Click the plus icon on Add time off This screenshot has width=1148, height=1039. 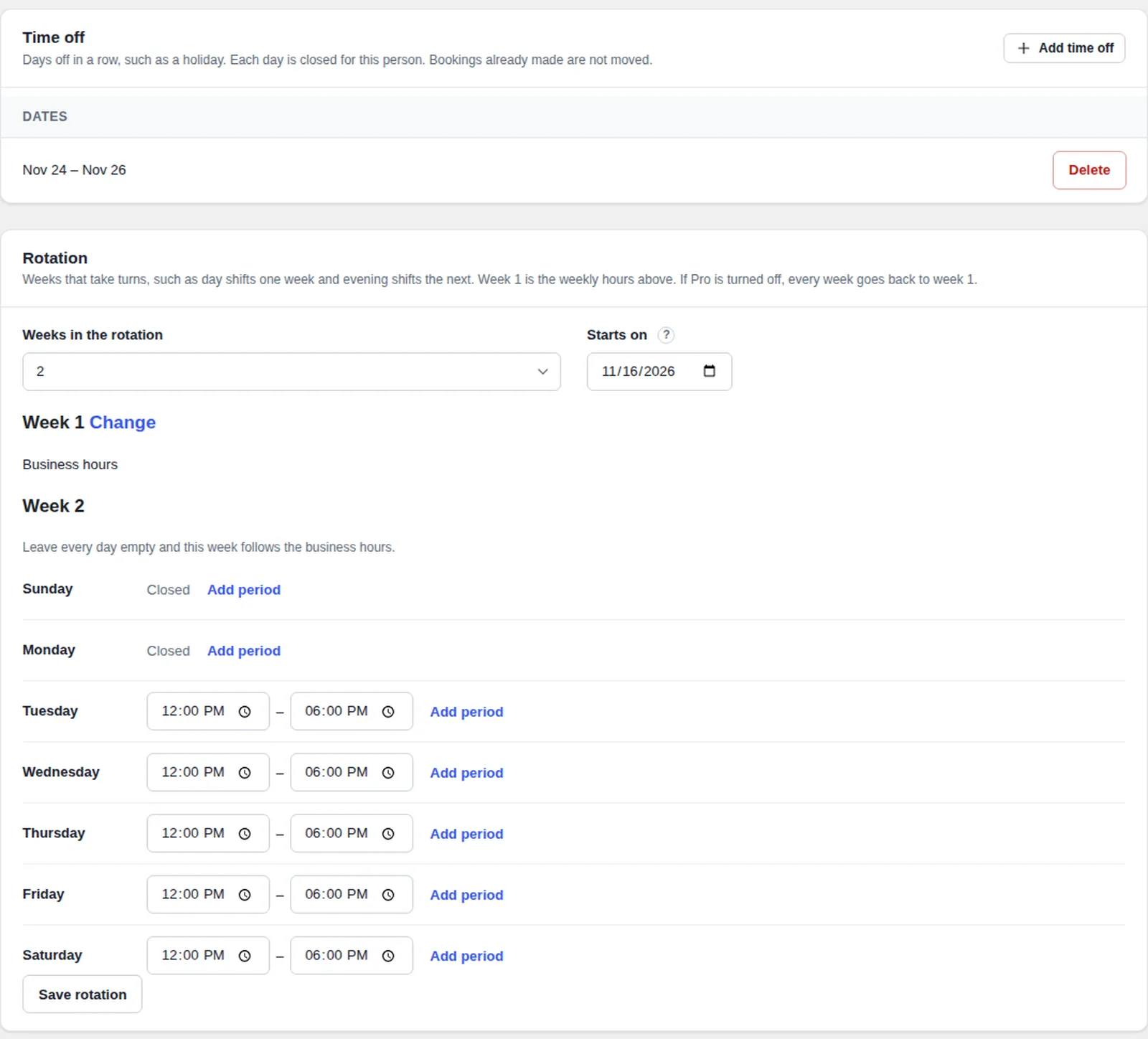coord(1024,48)
